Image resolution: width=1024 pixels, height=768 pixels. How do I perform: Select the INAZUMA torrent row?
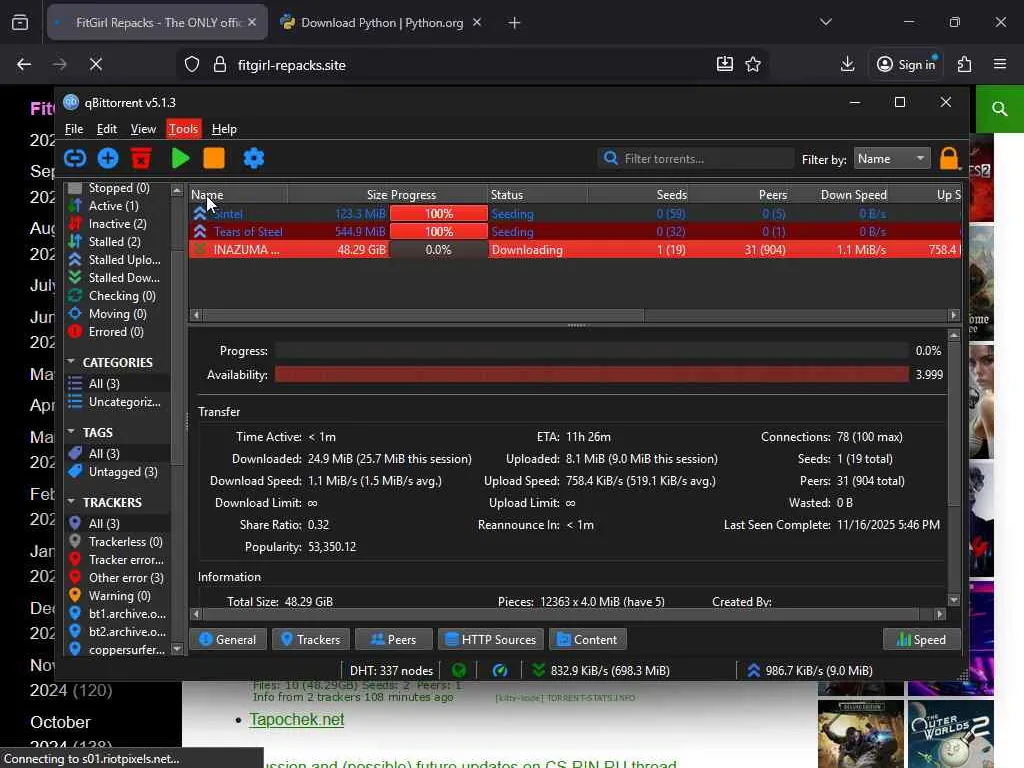tap(575, 249)
